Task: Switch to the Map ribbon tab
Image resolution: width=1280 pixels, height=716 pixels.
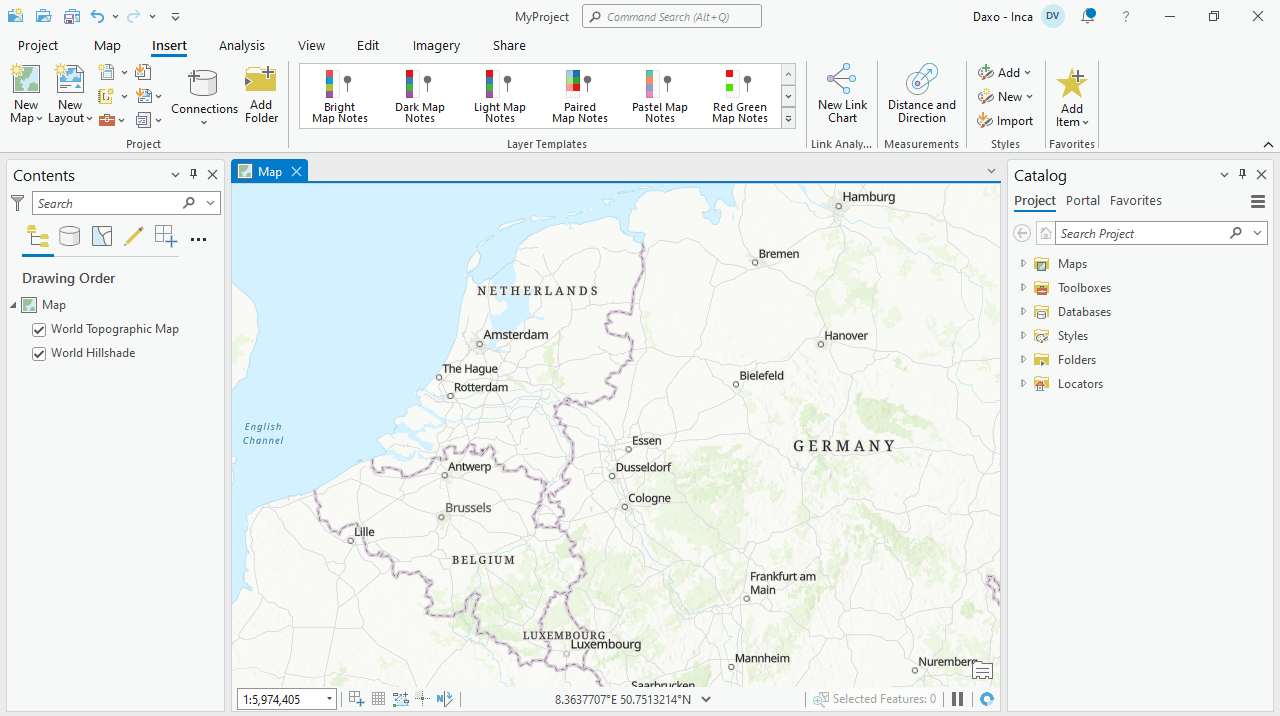Action: [107, 45]
